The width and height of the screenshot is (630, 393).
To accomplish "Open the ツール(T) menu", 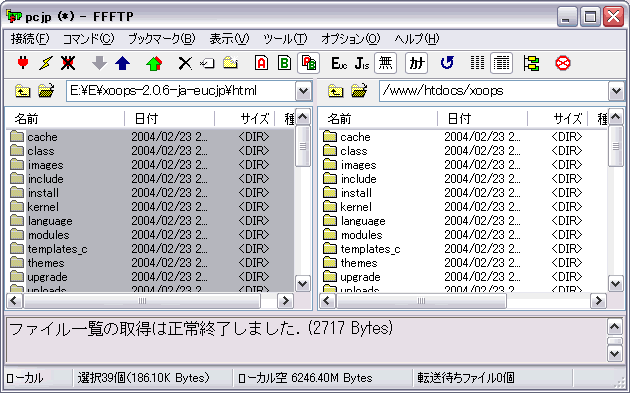I will (x=285, y=39).
